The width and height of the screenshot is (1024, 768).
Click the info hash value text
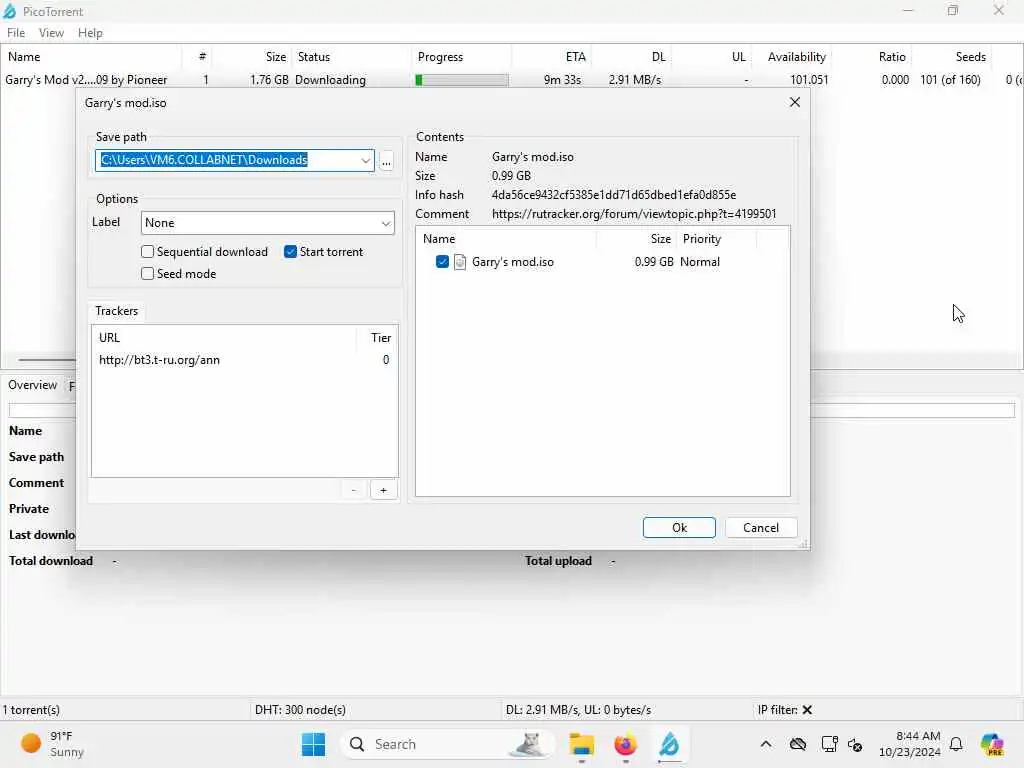tap(613, 195)
